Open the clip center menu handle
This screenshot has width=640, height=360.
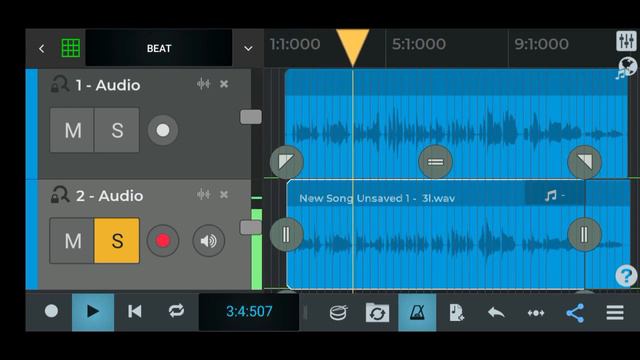(x=436, y=162)
